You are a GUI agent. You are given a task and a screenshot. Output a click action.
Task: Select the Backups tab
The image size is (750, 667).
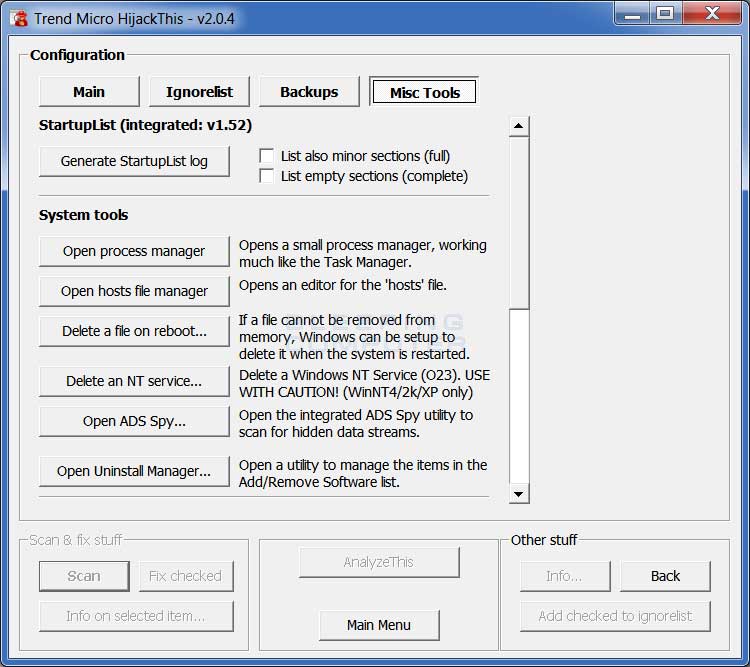[309, 91]
